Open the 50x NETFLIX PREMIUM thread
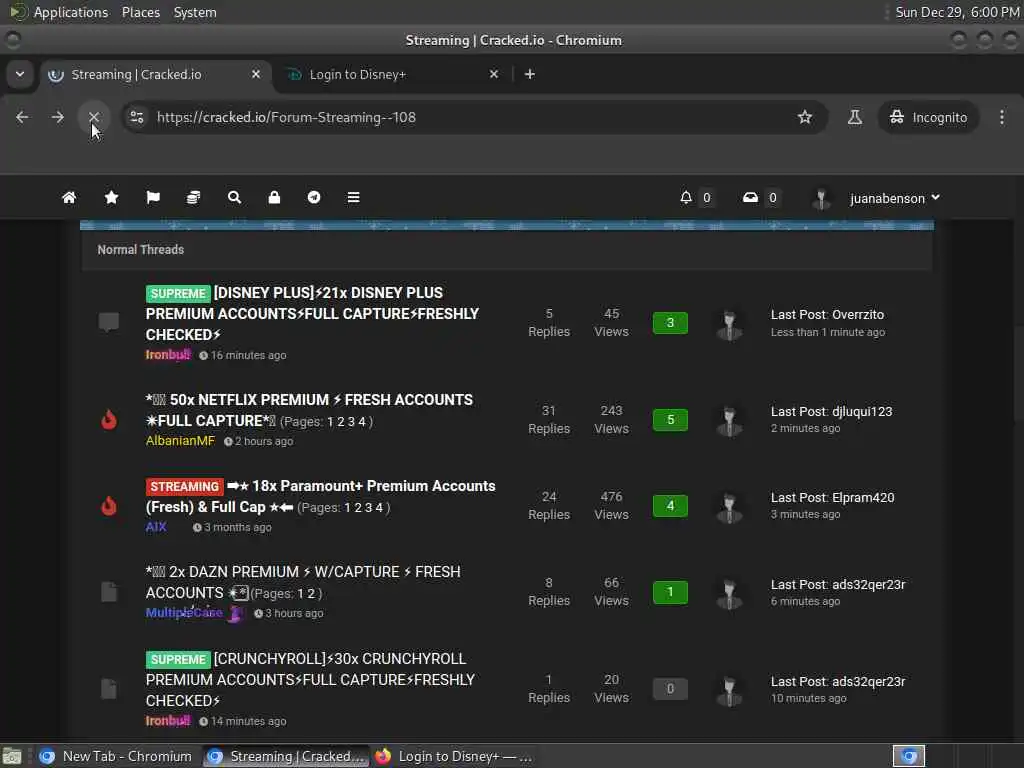Image resolution: width=1024 pixels, height=768 pixels. point(309,410)
